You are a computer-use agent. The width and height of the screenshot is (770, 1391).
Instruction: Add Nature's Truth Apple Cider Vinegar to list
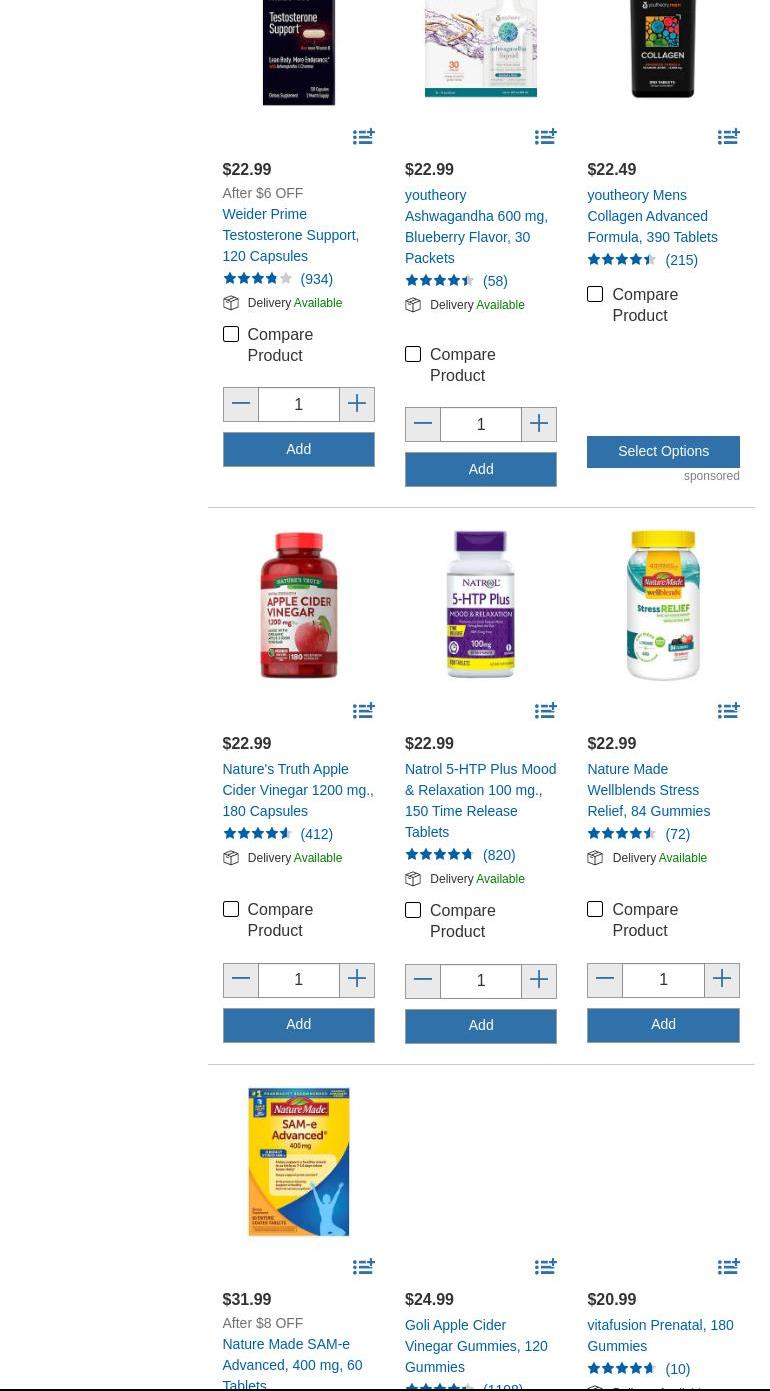click(x=364, y=710)
